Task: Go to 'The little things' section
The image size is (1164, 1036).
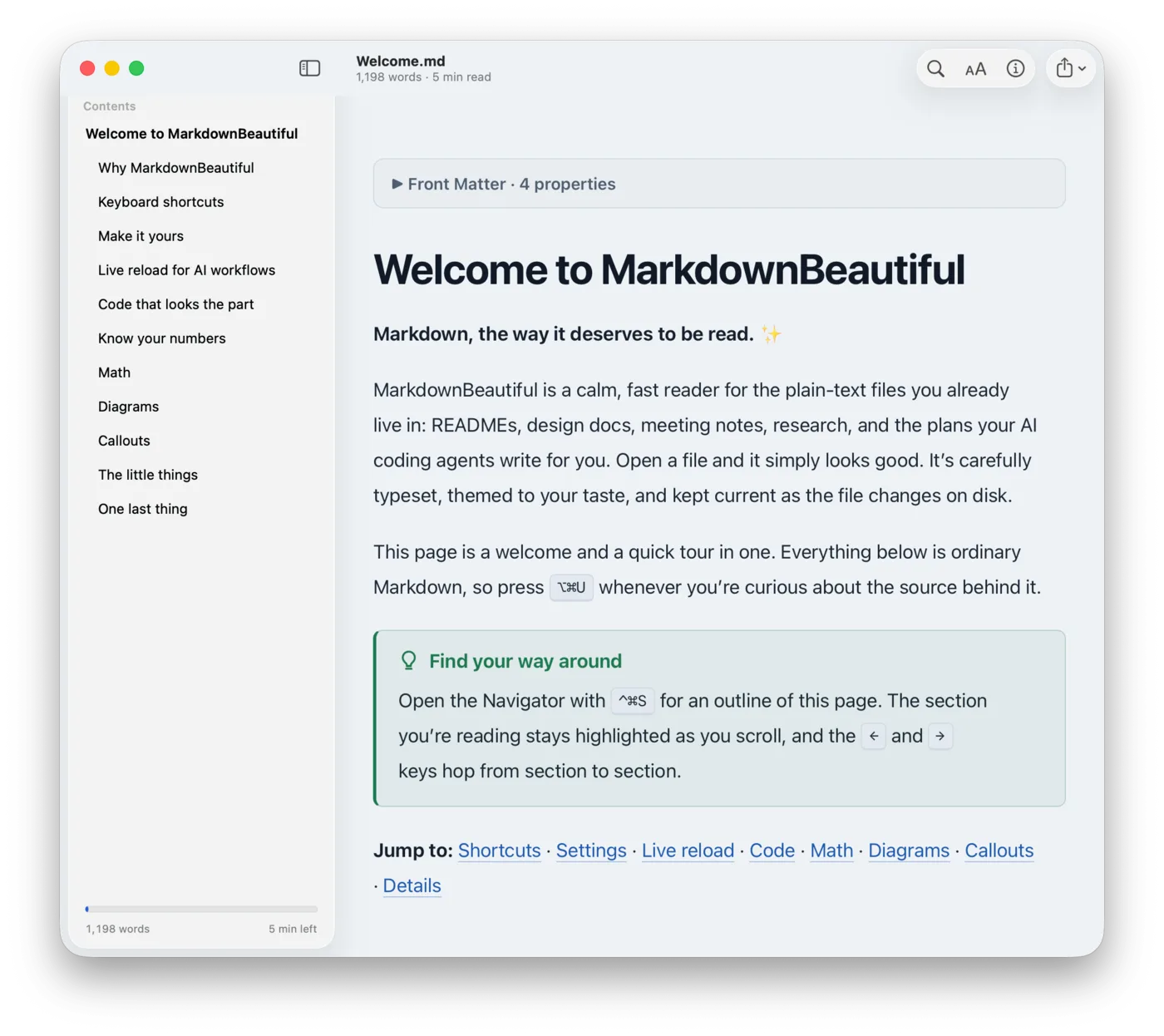Action: click(x=148, y=475)
